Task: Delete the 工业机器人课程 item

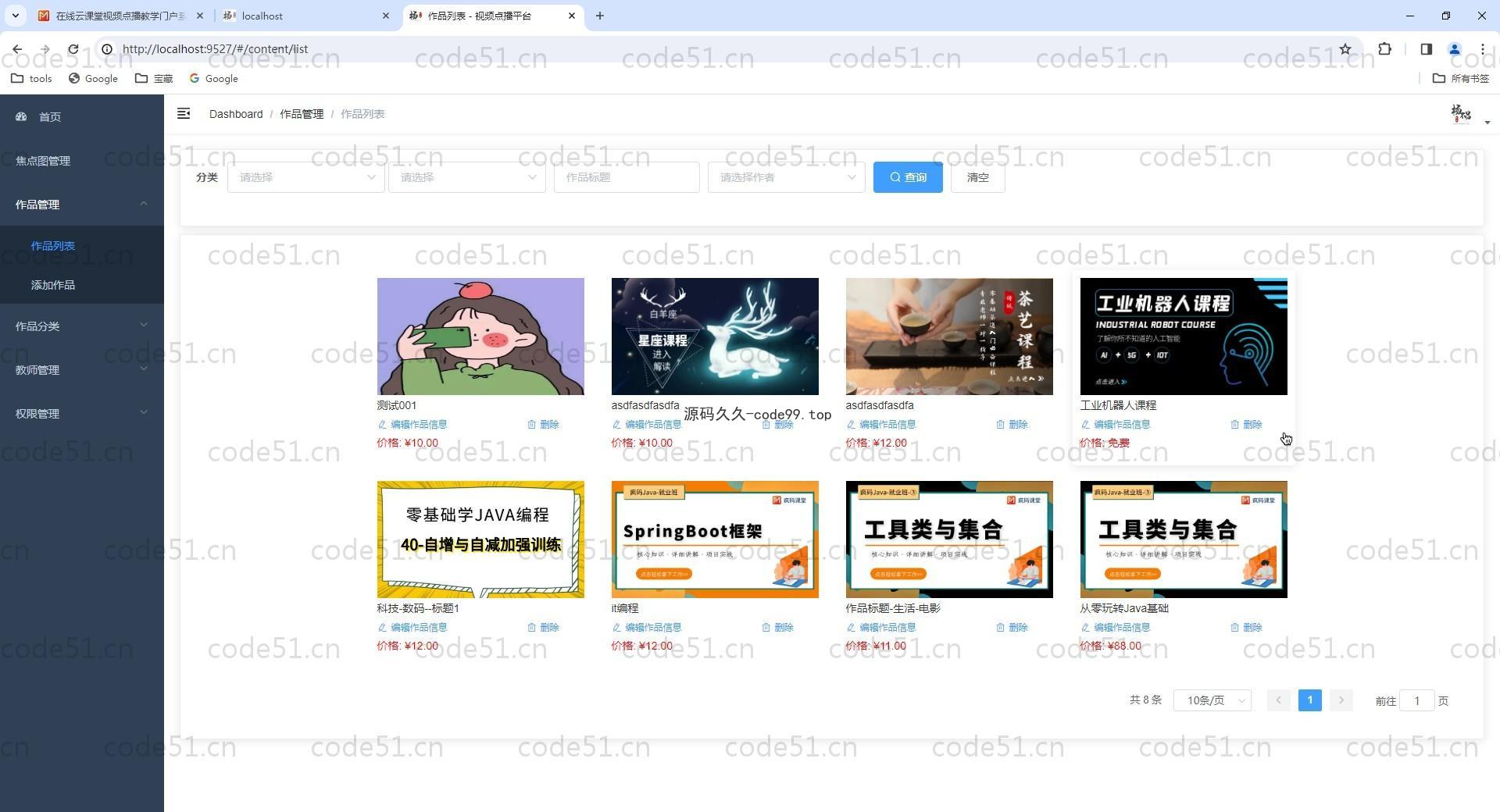Action: click(x=1246, y=425)
